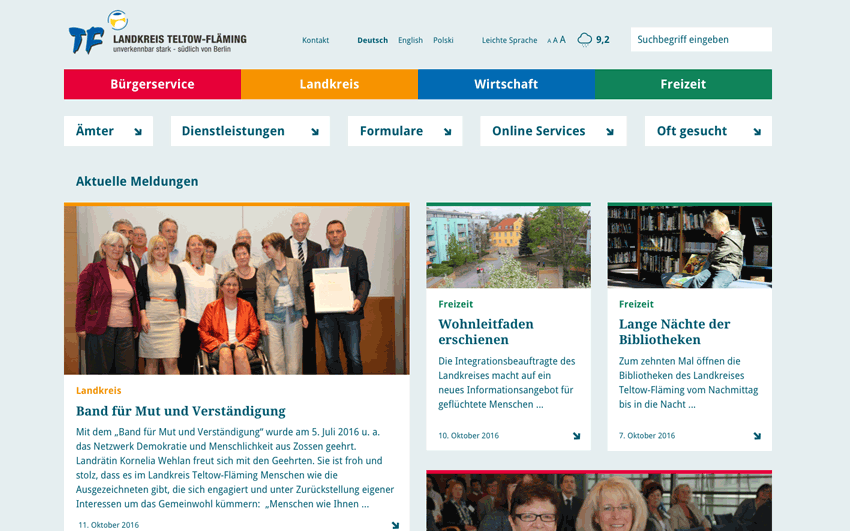Click the Suchbegriff eingeben search field
Image resolution: width=850 pixels, height=531 pixels.
[701, 40]
